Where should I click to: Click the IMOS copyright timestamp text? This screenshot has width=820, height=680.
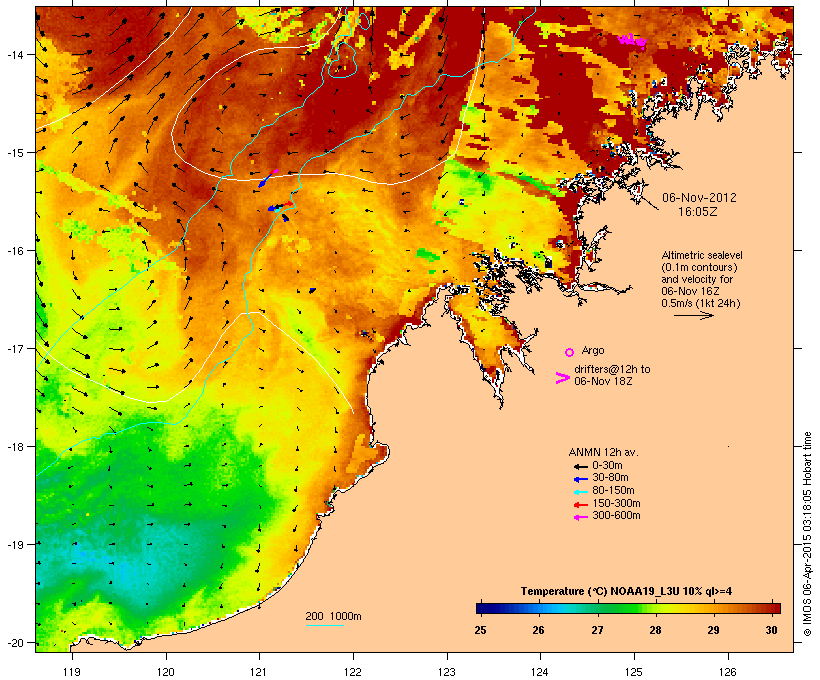(x=807, y=534)
